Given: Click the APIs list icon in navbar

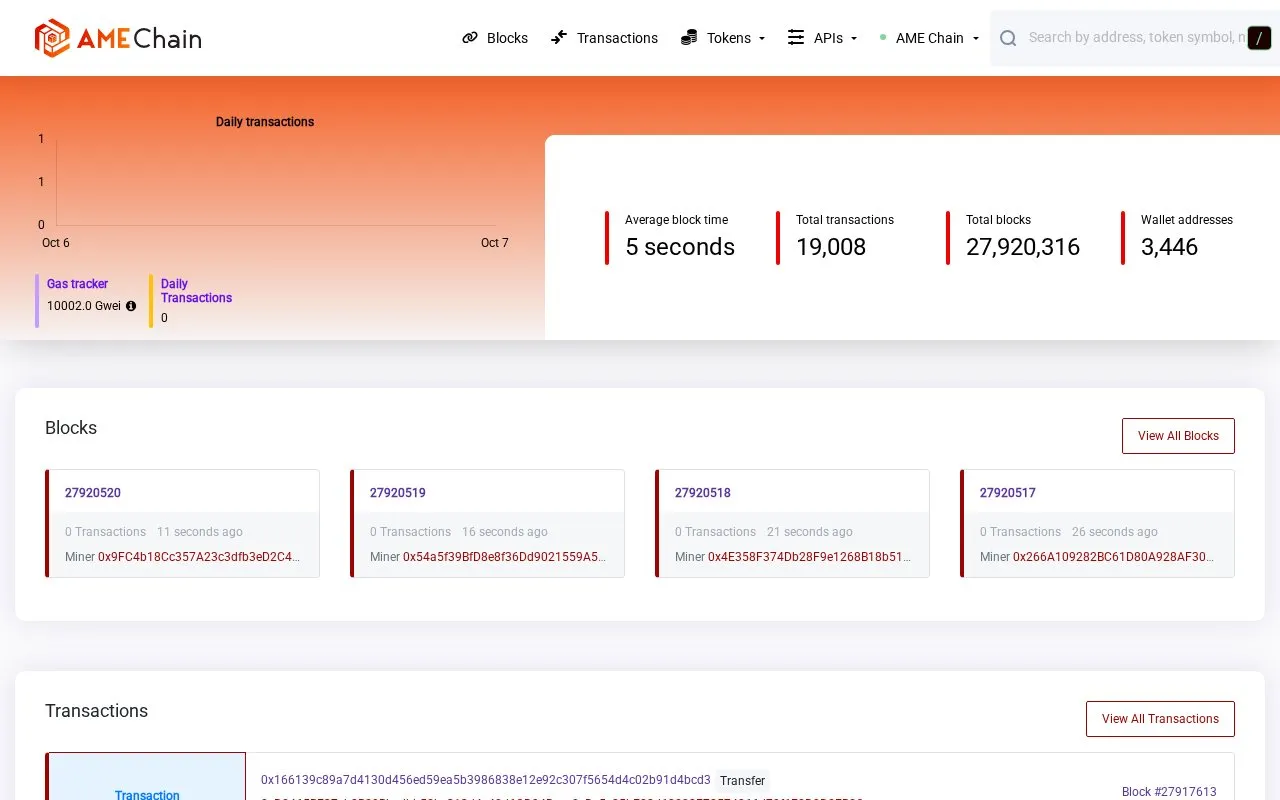Looking at the screenshot, I should coord(796,38).
